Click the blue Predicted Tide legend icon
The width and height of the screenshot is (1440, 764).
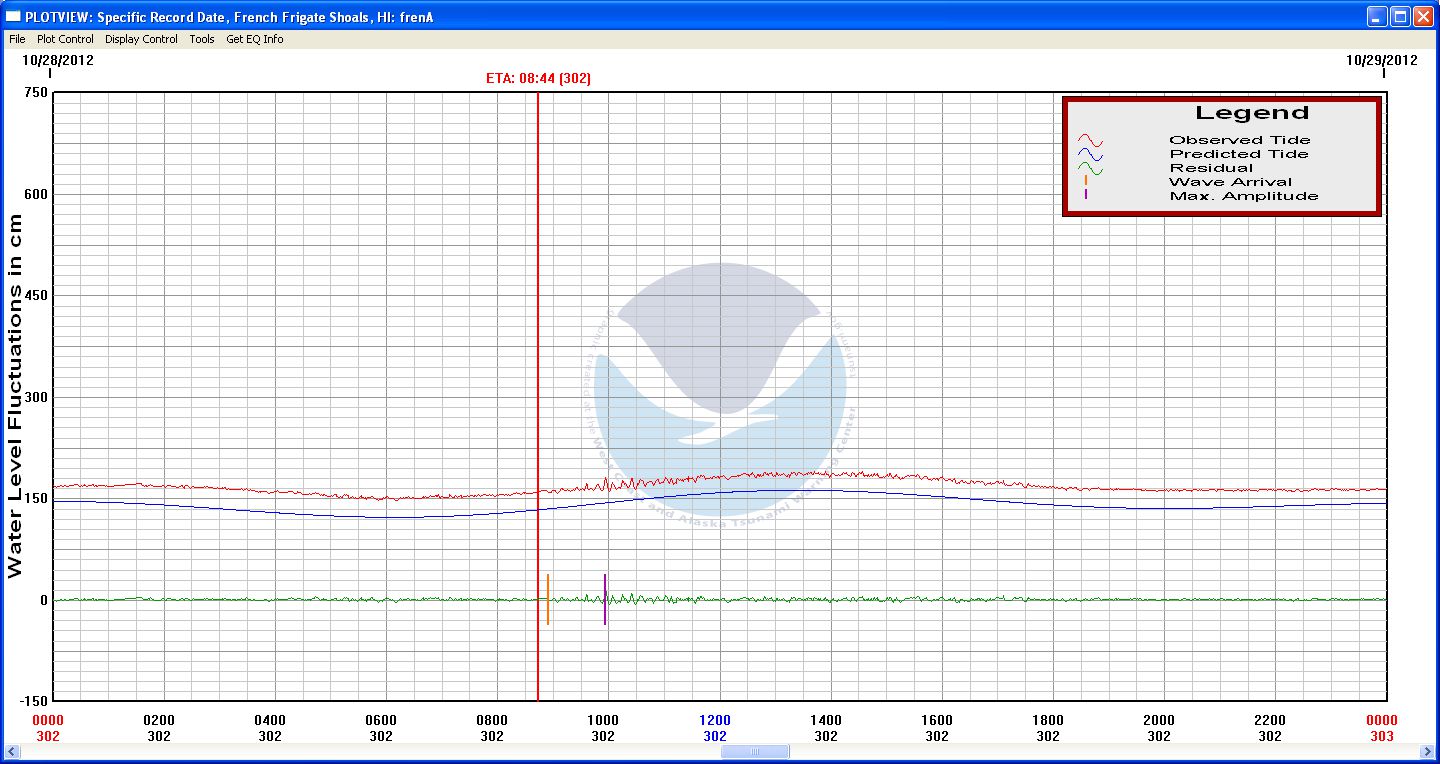[1089, 154]
